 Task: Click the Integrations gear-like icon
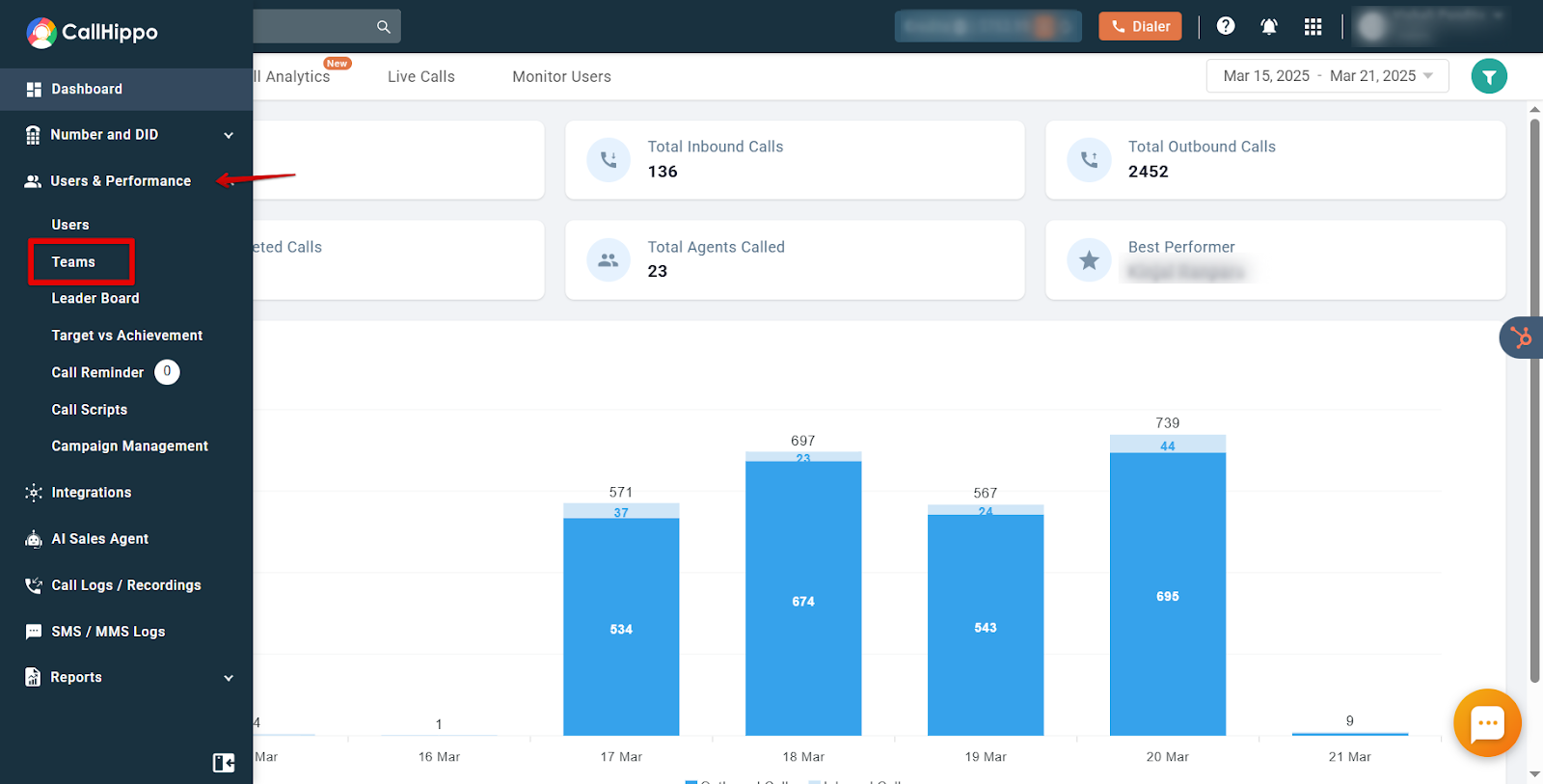pos(34,493)
